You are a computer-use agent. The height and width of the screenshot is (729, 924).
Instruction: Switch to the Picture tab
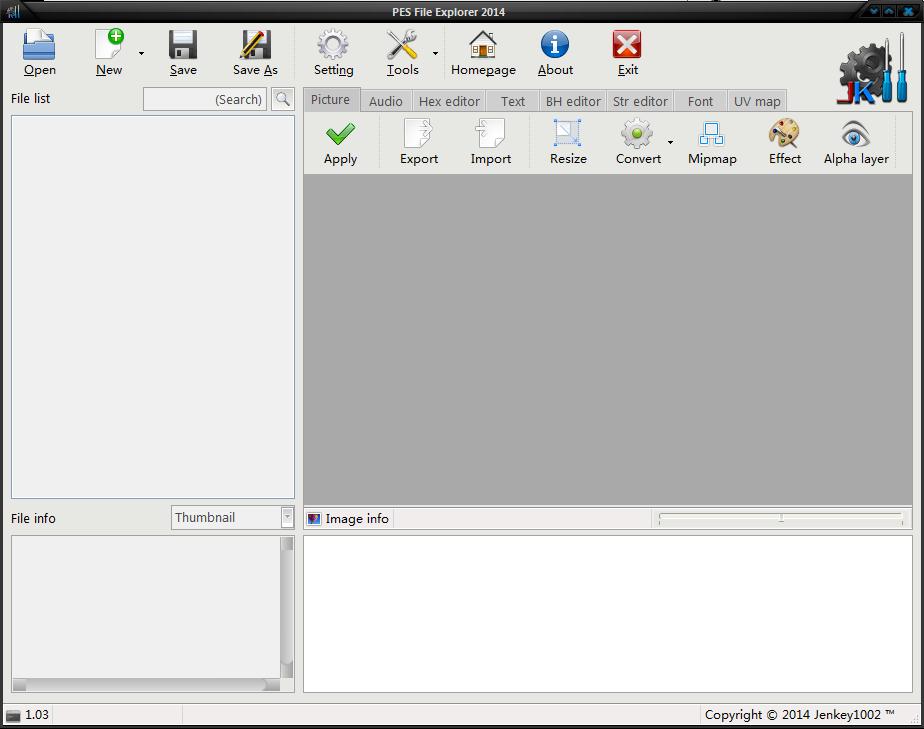(330, 100)
